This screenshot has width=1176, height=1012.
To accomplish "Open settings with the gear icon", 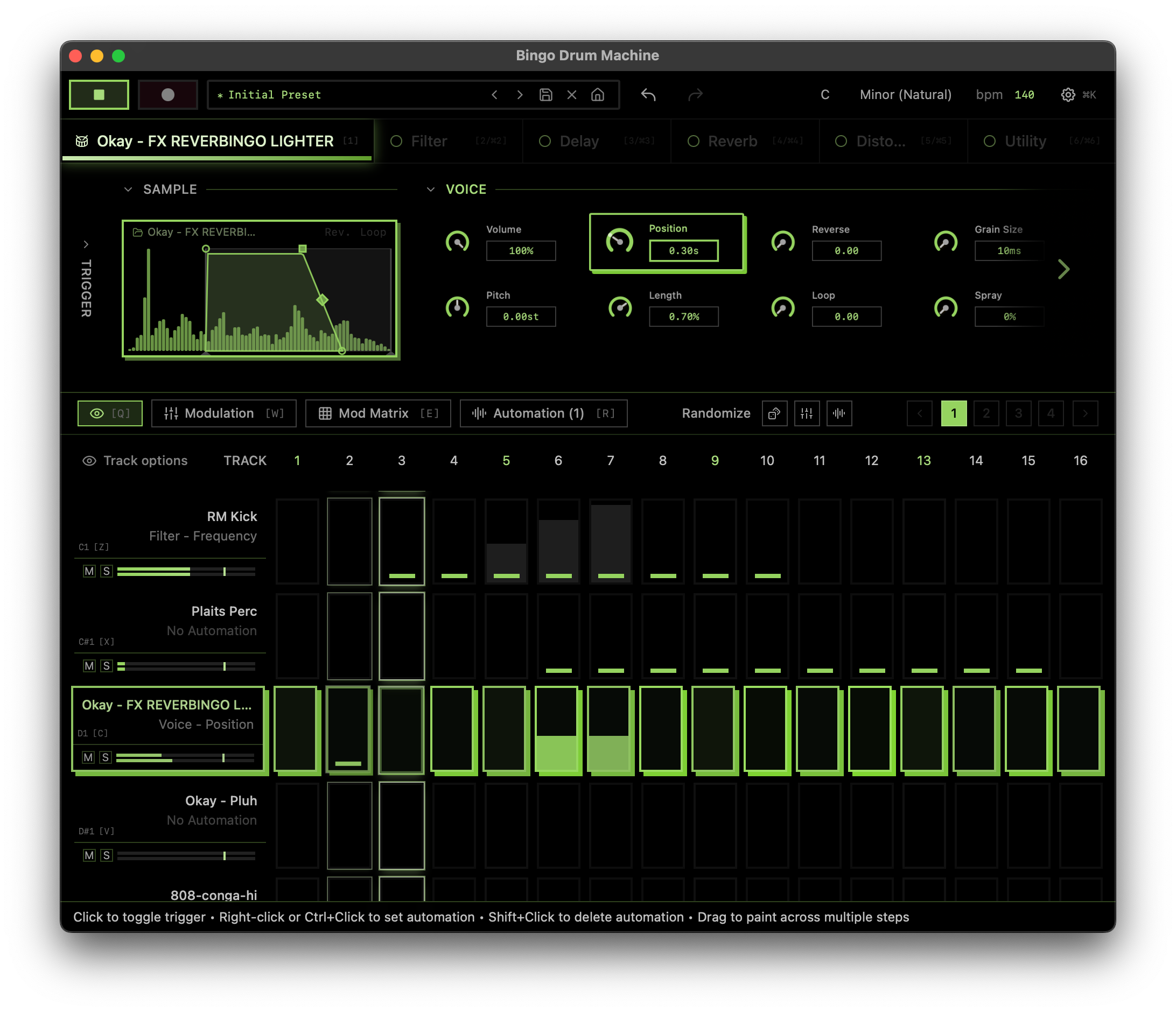I will (1068, 95).
